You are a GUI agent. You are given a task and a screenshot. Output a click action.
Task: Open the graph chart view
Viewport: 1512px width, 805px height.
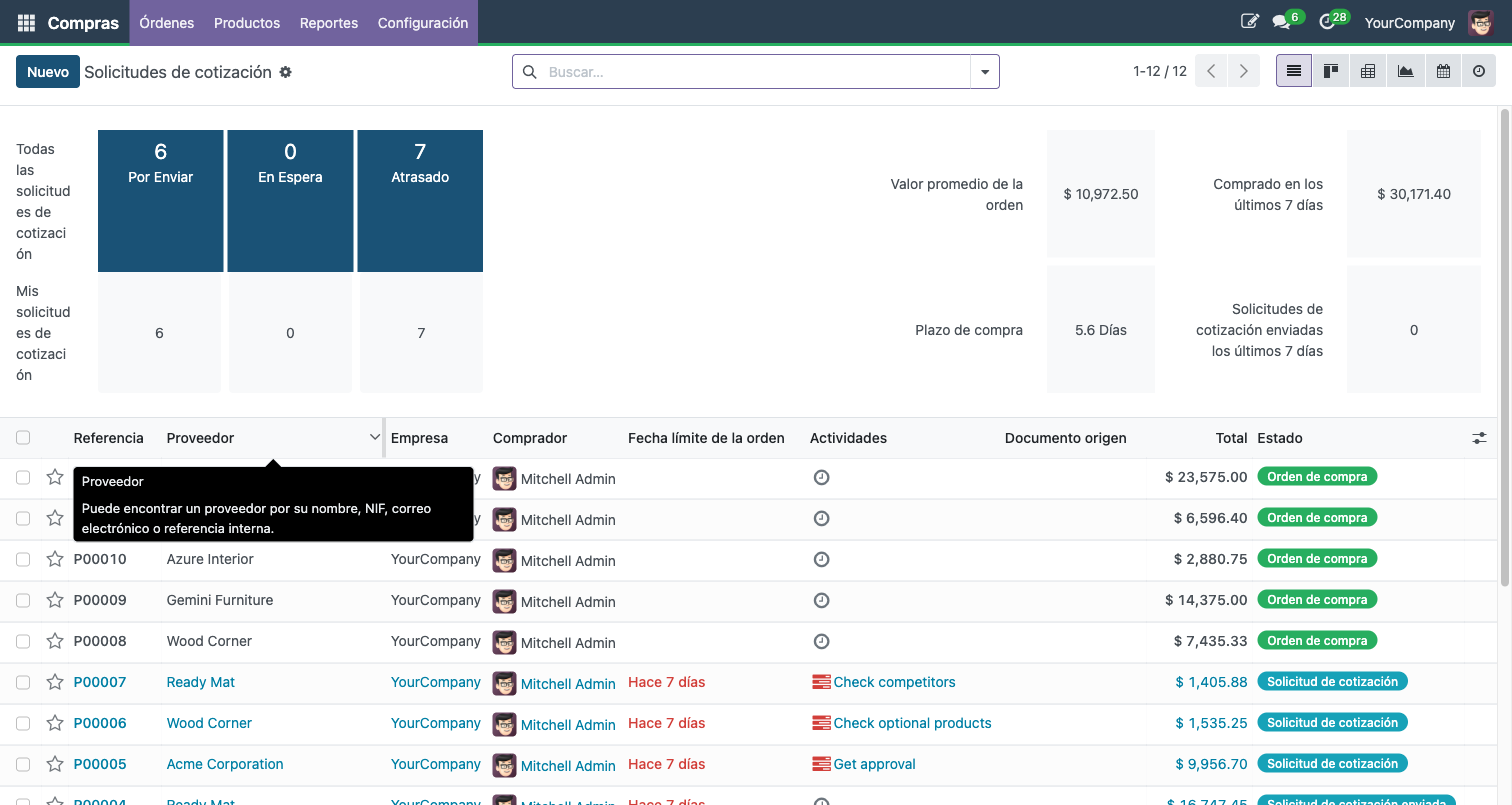click(1405, 71)
